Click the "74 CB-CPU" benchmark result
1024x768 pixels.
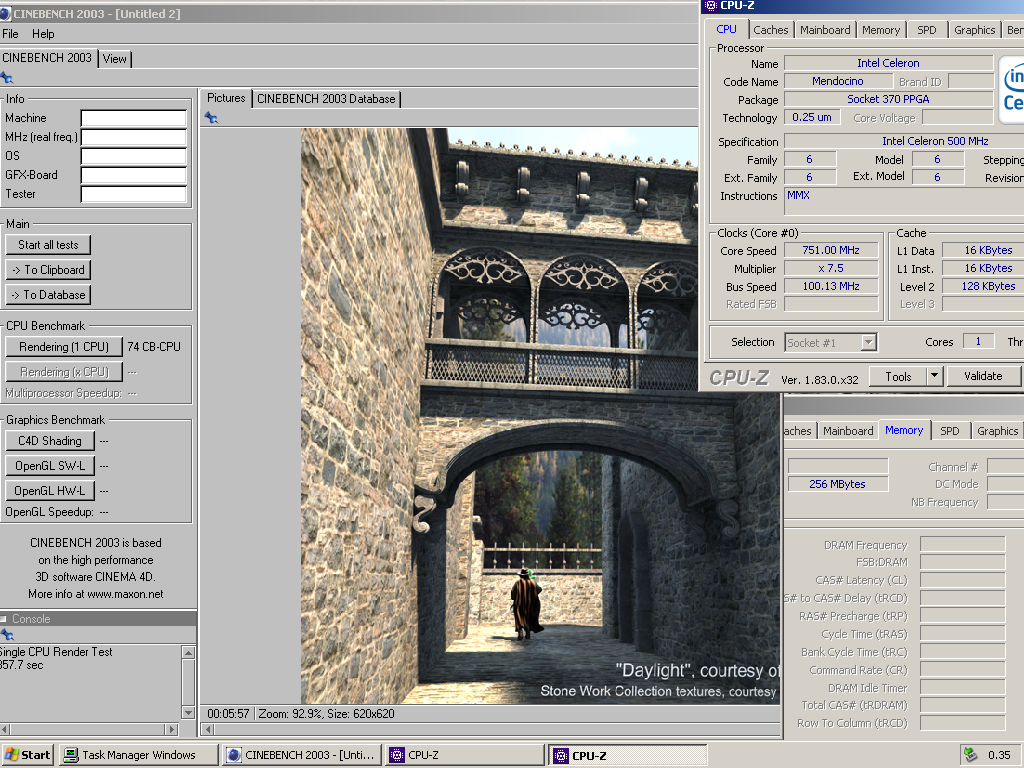pyautogui.click(x=154, y=347)
